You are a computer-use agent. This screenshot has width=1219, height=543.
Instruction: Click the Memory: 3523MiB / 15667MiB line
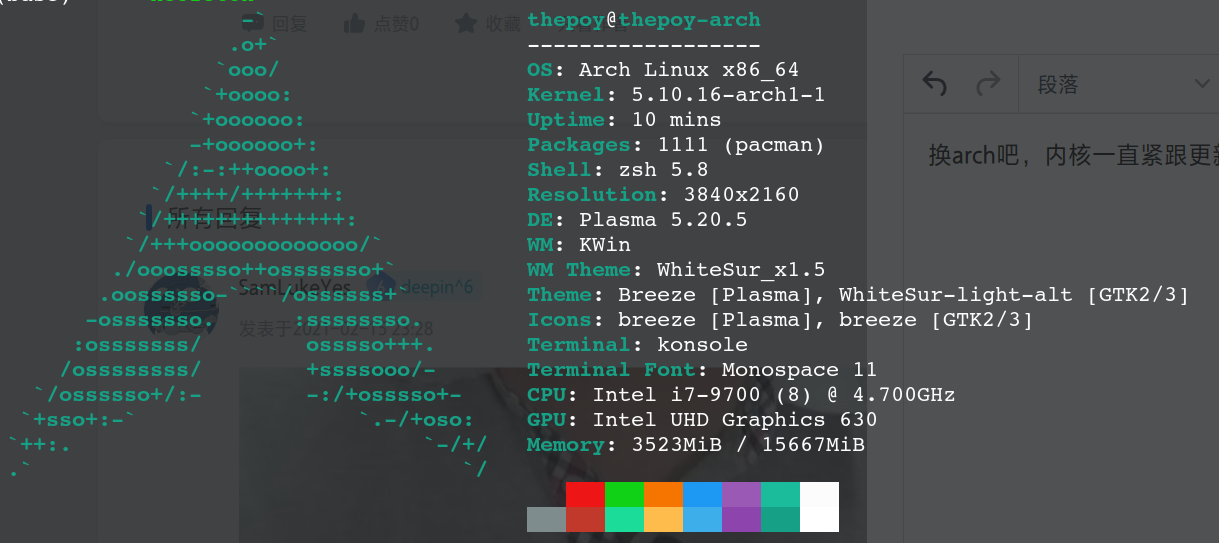tap(696, 445)
